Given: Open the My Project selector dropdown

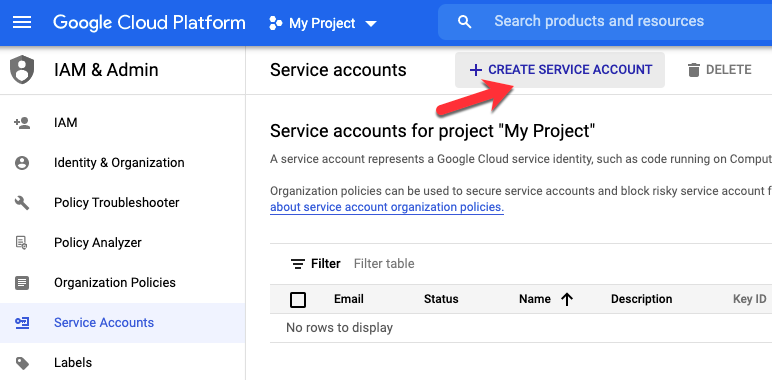Looking at the screenshot, I should tap(323, 23).
